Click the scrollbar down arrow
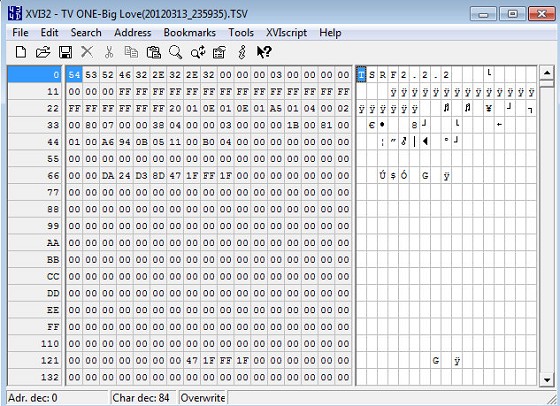The width and height of the screenshot is (560, 406). click(x=547, y=380)
